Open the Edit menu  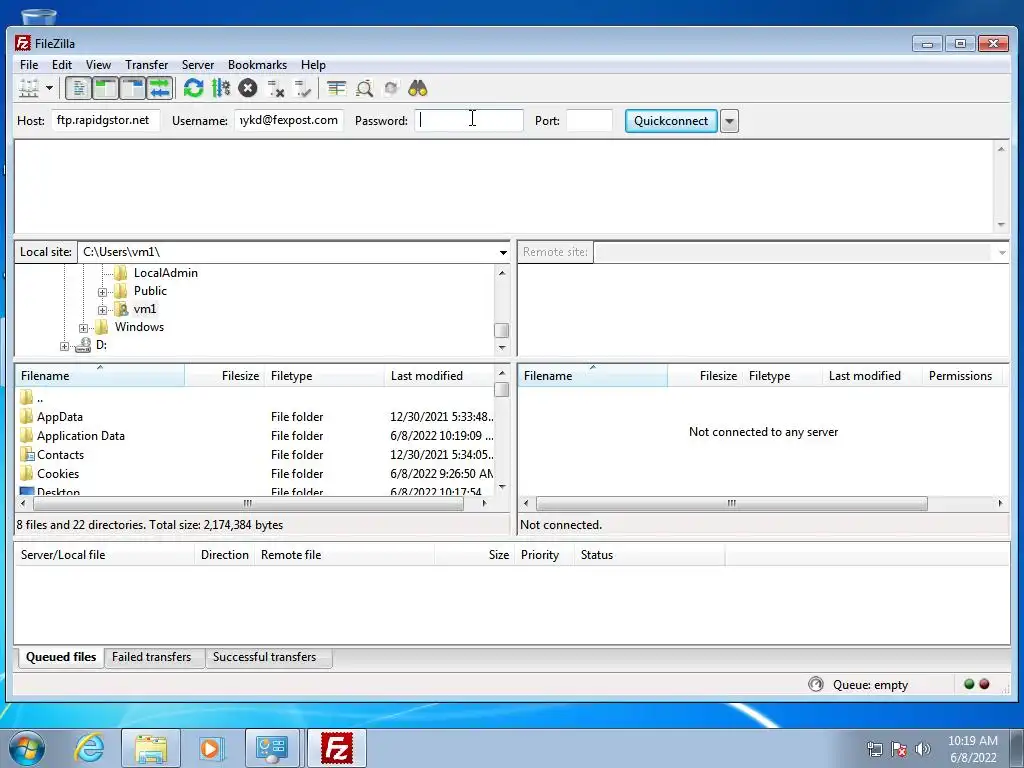(x=62, y=65)
